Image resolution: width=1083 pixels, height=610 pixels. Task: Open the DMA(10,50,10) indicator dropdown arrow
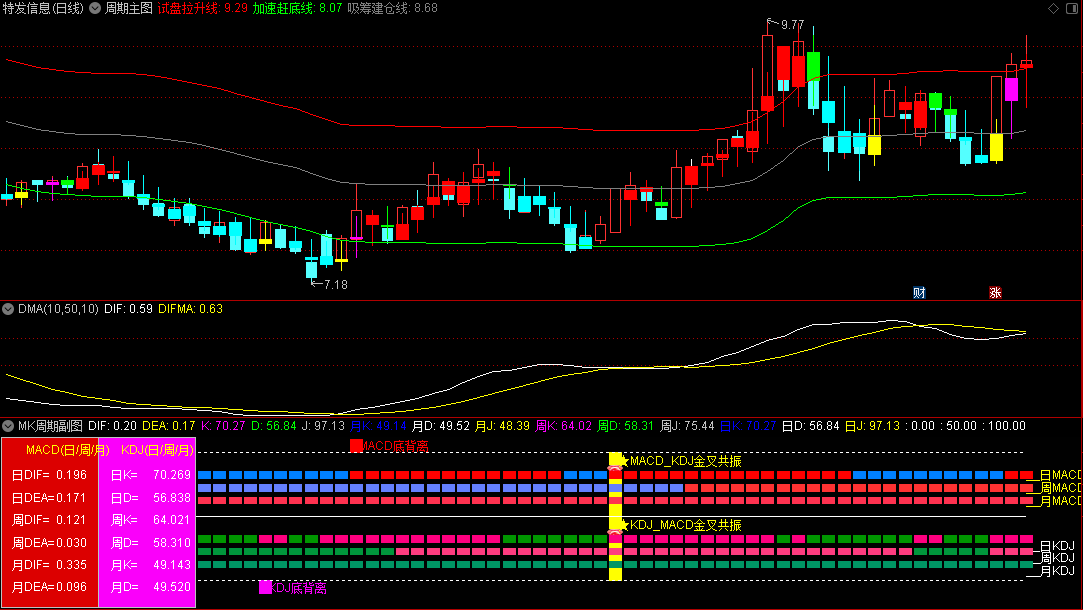click(x=8, y=309)
